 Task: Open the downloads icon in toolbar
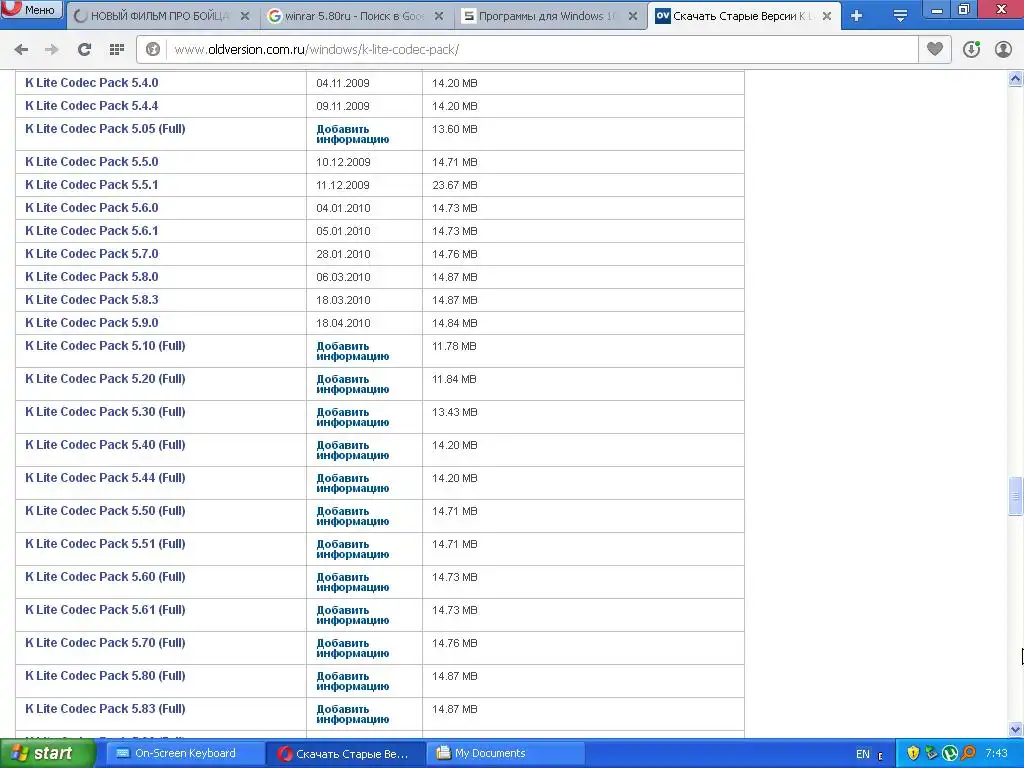(971, 50)
